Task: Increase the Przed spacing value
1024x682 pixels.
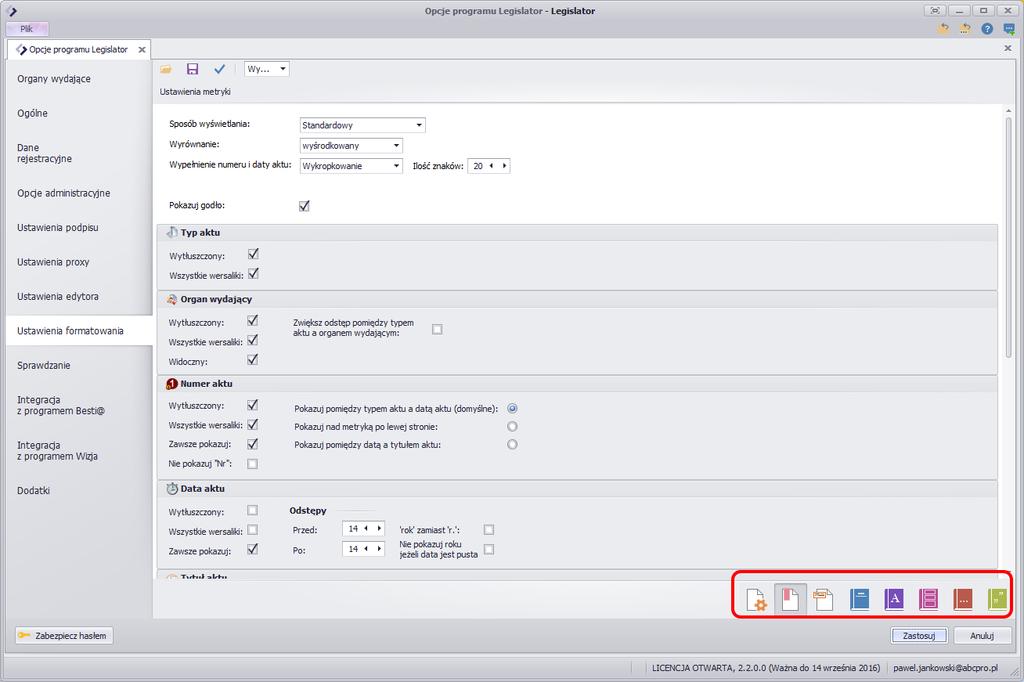Action: (x=379, y=528)
